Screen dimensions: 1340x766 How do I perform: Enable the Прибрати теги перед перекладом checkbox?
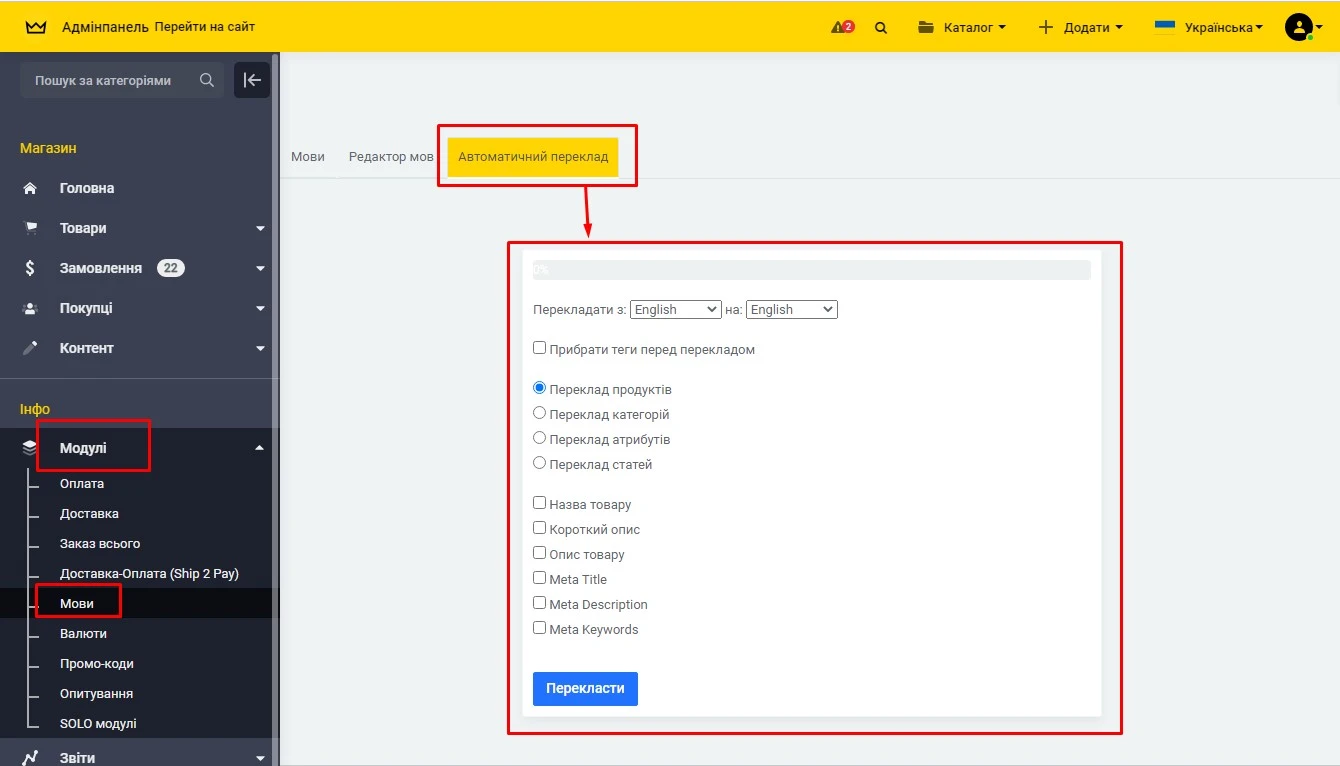pyautogui.click(x=539, y=347)
